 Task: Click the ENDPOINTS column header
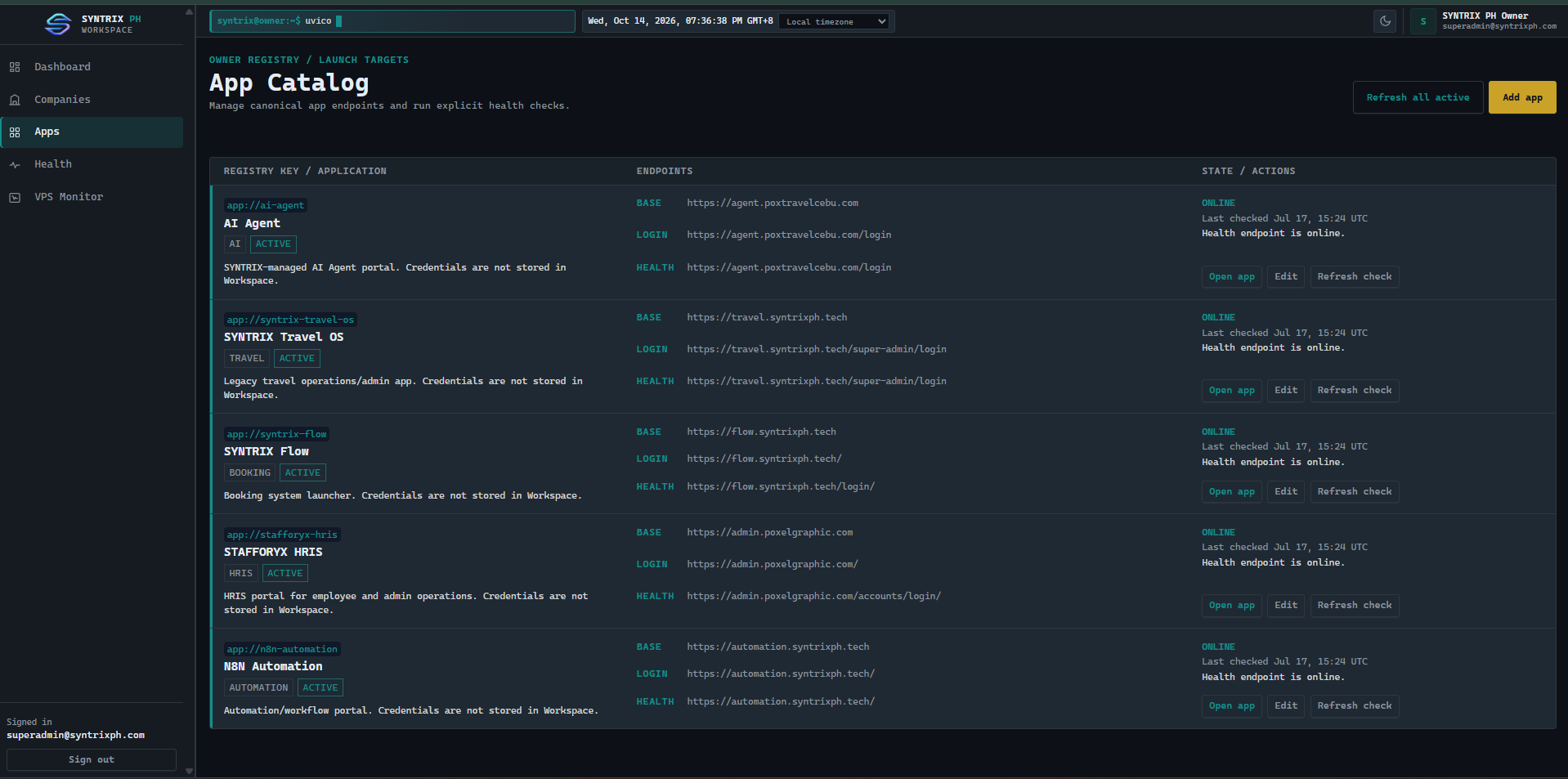pos(665,171)
